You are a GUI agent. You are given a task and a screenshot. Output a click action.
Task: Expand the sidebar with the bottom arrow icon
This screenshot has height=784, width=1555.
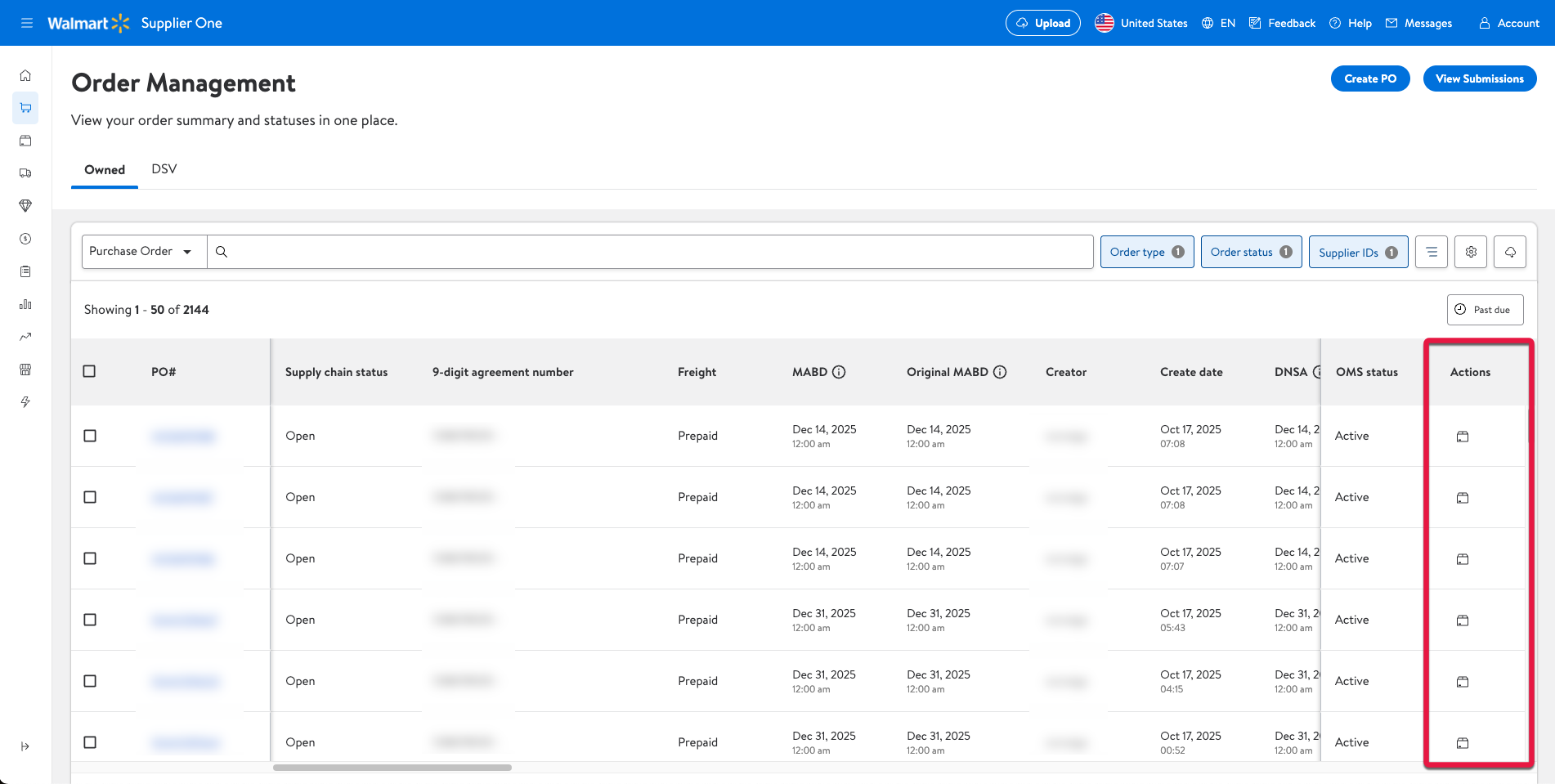point(25,746)
